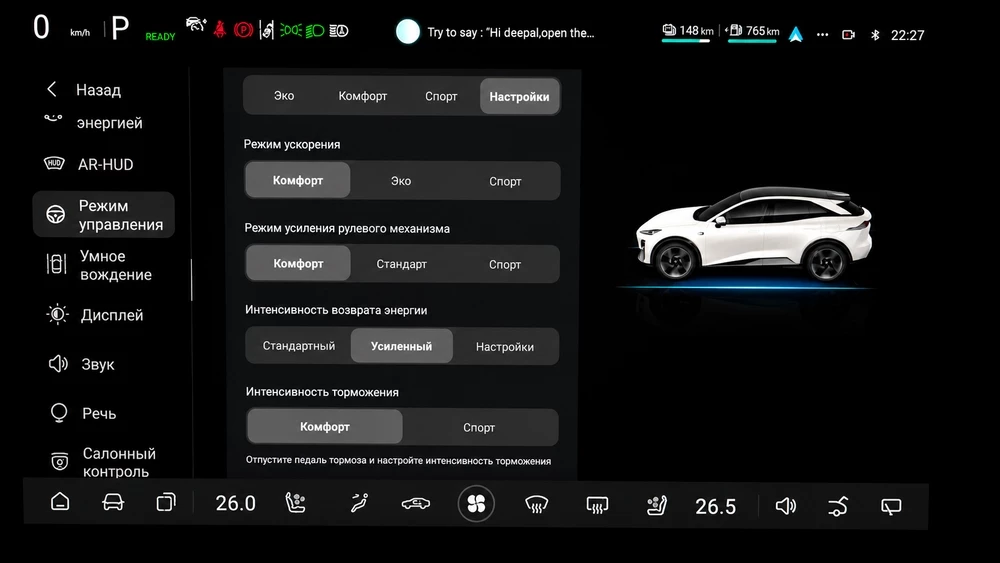The height and width of the screenshot is (563, 1000).
Task: Tap the Bluetooth icon in status bar
Action: (x=875, y=35)
